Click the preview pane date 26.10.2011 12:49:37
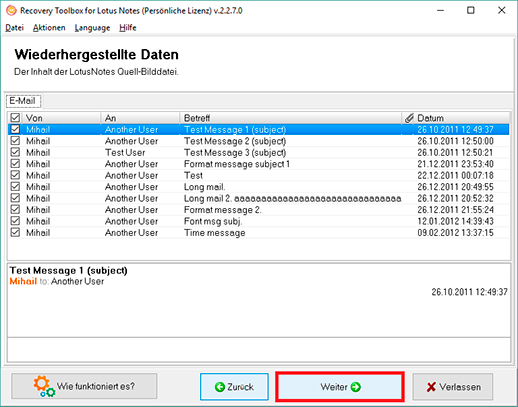The width and height of the screenshot is (518, 407). coord(469,292)
